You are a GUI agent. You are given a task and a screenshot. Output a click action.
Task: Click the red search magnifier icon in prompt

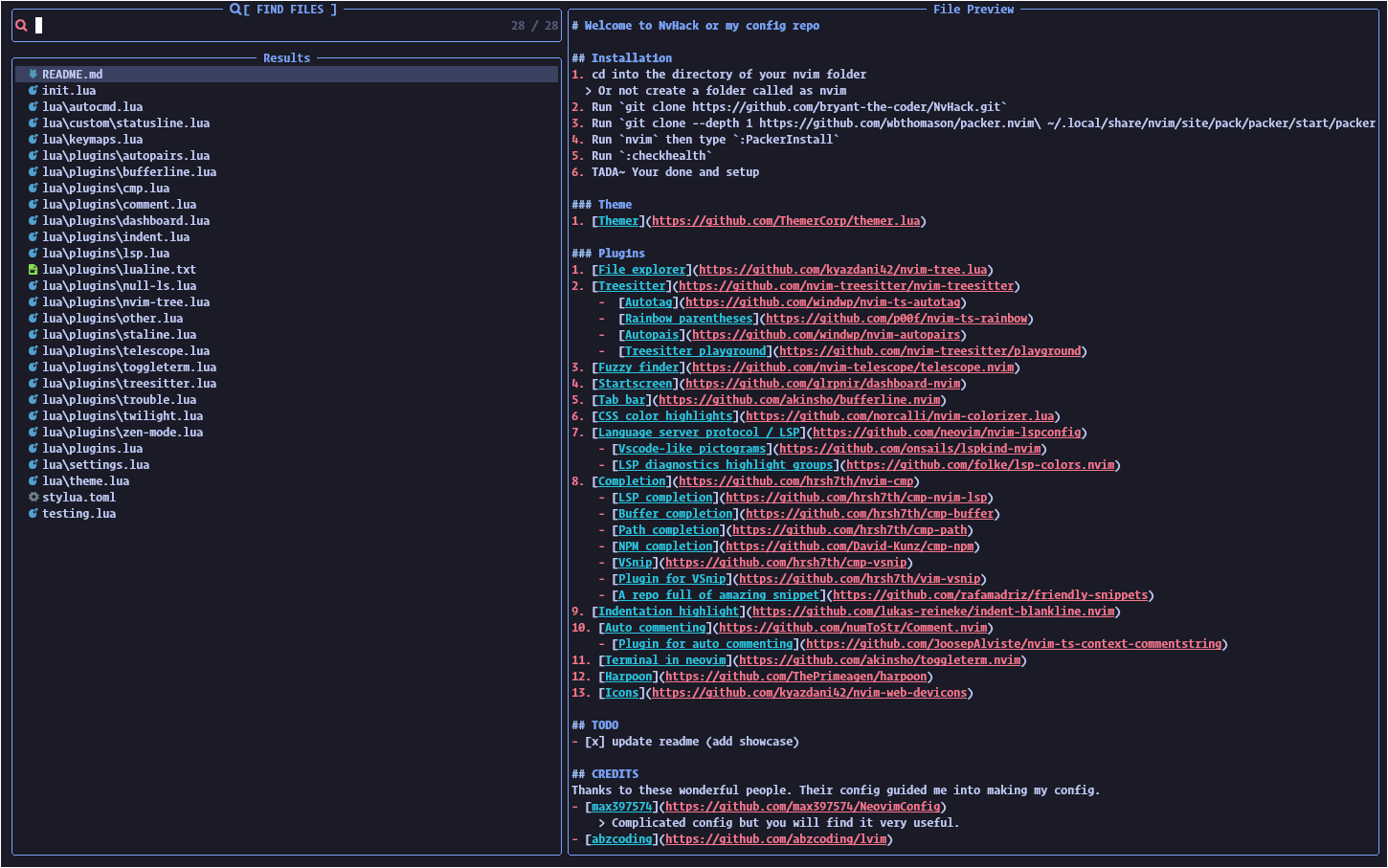pyautogui.click(x=21, y=26)
